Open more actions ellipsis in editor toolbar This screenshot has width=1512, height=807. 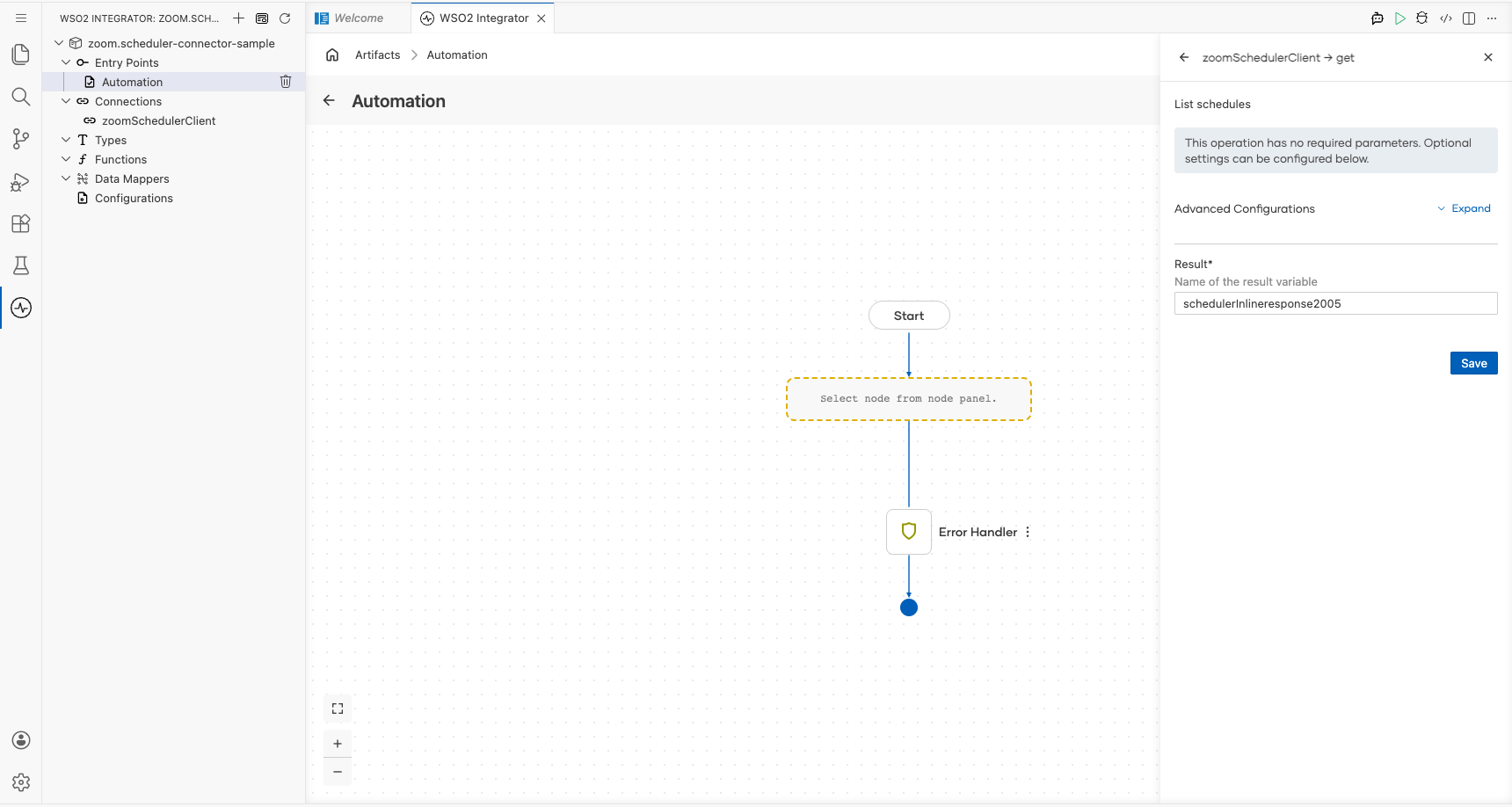tap(1492, 18)
